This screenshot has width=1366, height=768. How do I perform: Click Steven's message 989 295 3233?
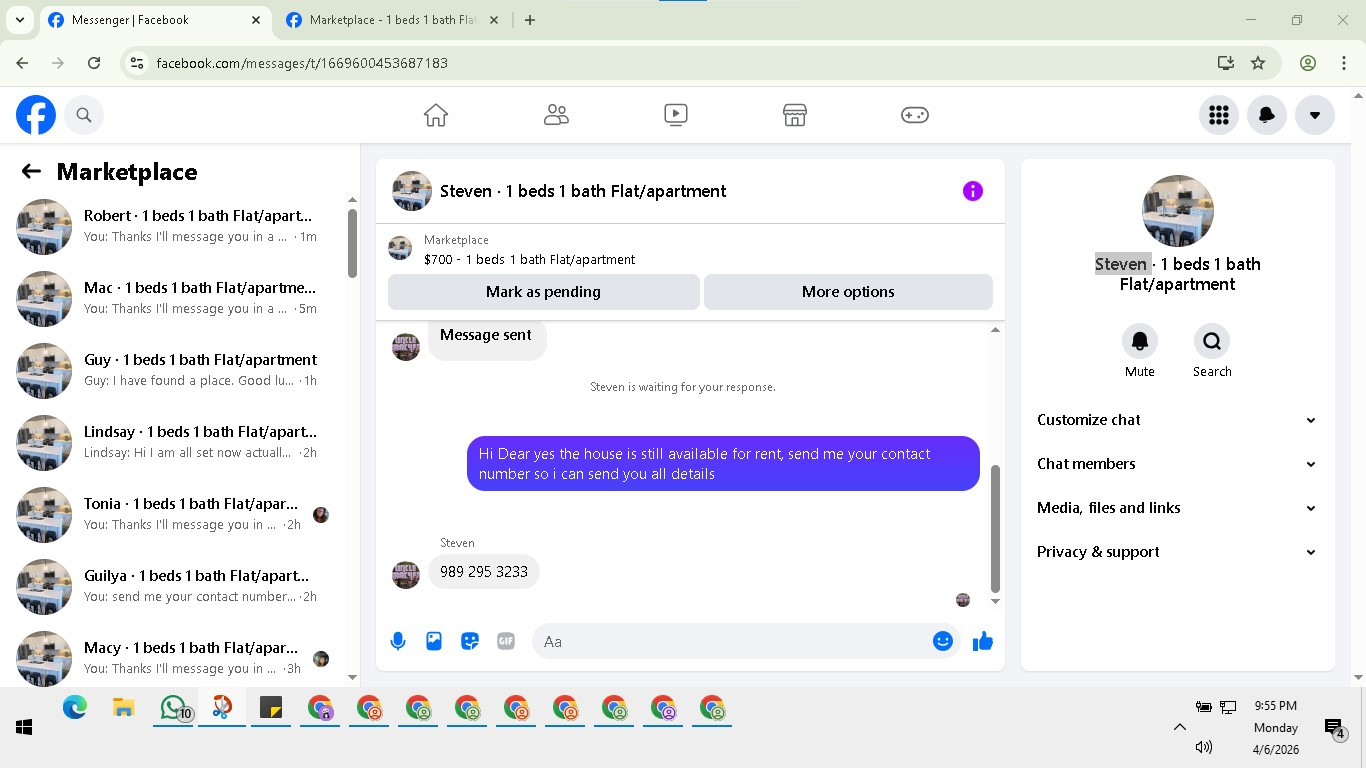pos(484,572)
